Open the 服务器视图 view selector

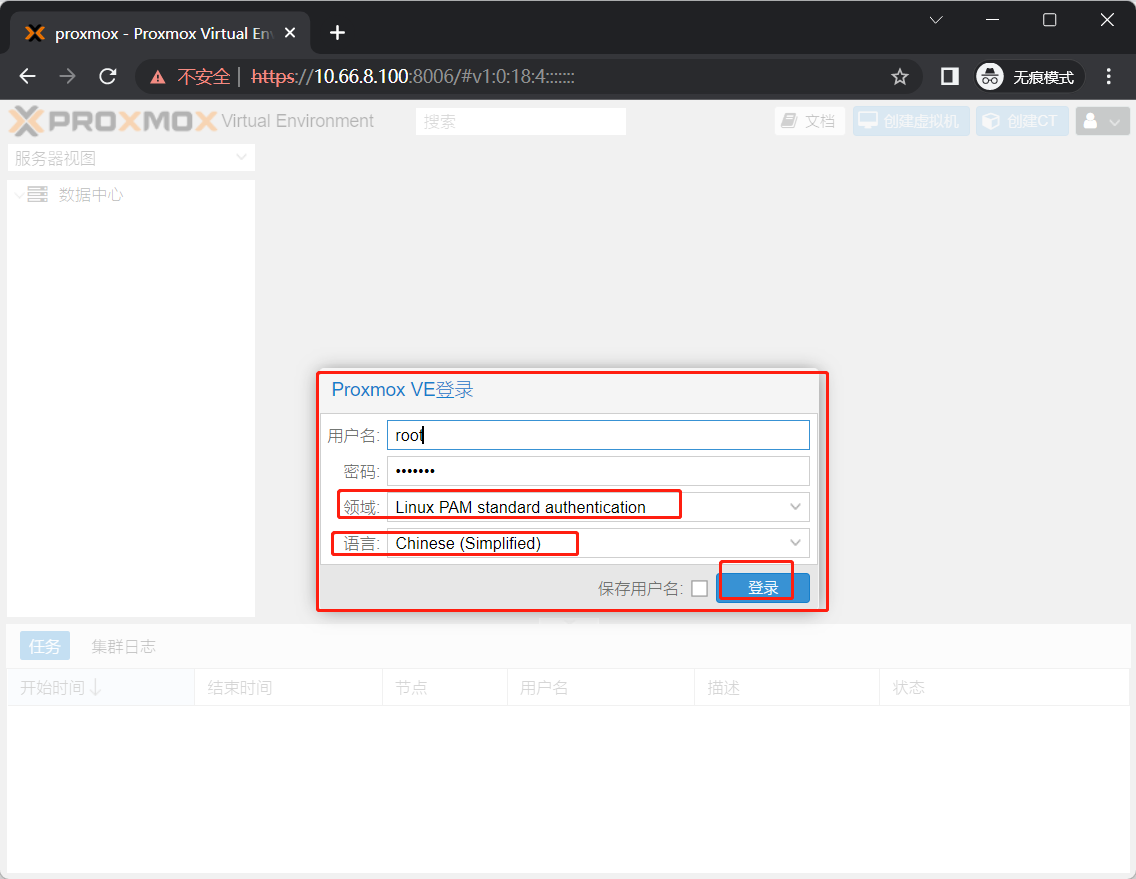pyautogui.click(x=131, y=158)
